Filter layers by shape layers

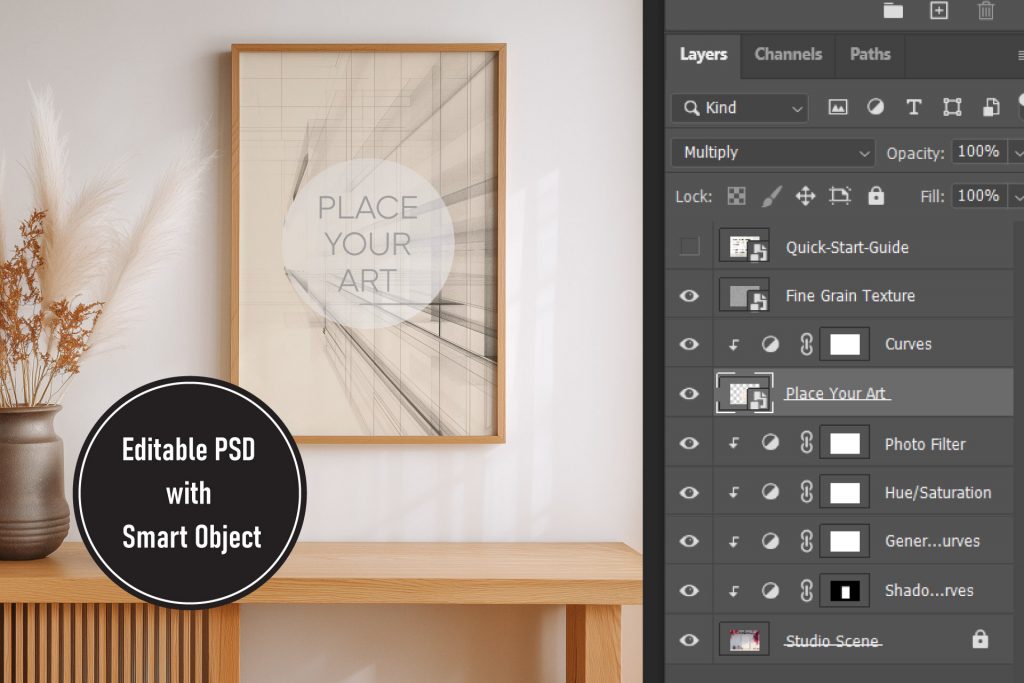(952, 107)
